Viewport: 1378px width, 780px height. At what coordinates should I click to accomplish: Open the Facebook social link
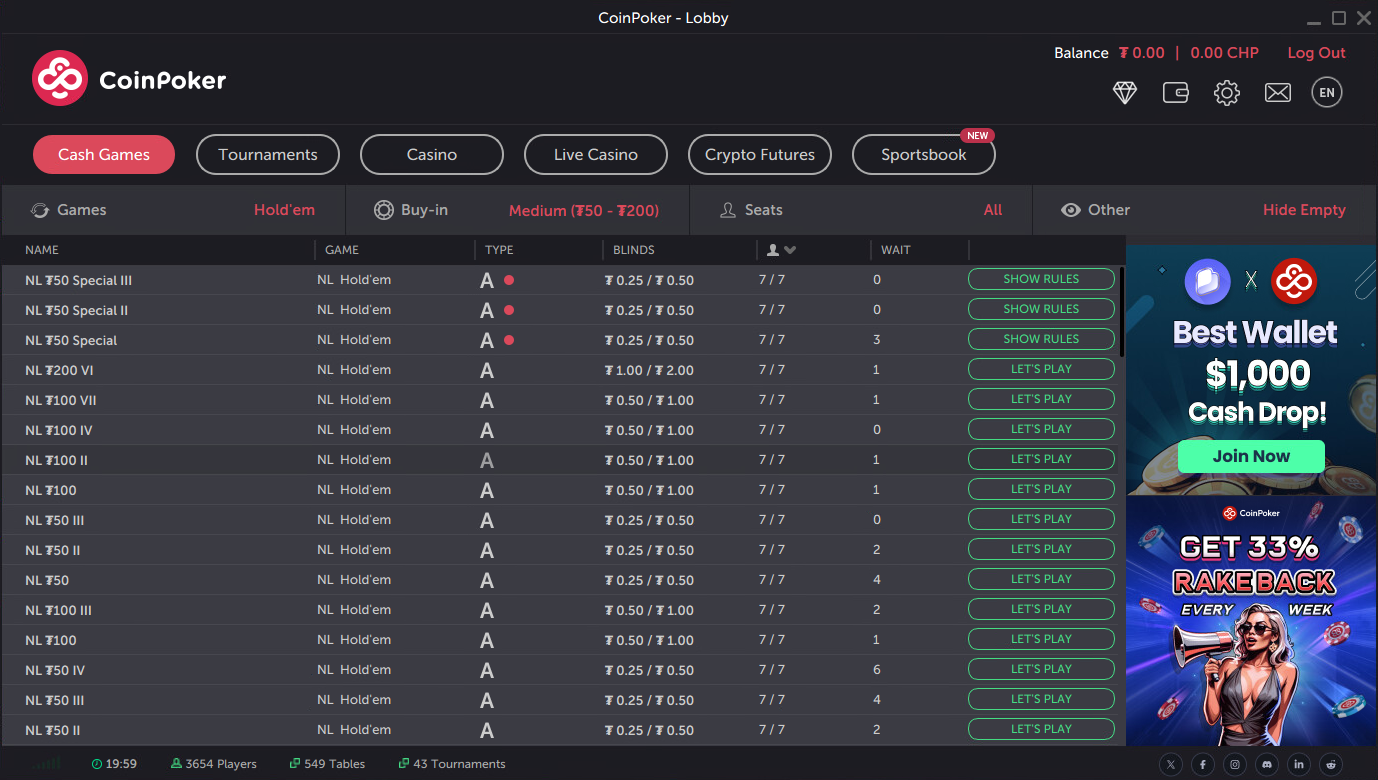[1203, 764]
